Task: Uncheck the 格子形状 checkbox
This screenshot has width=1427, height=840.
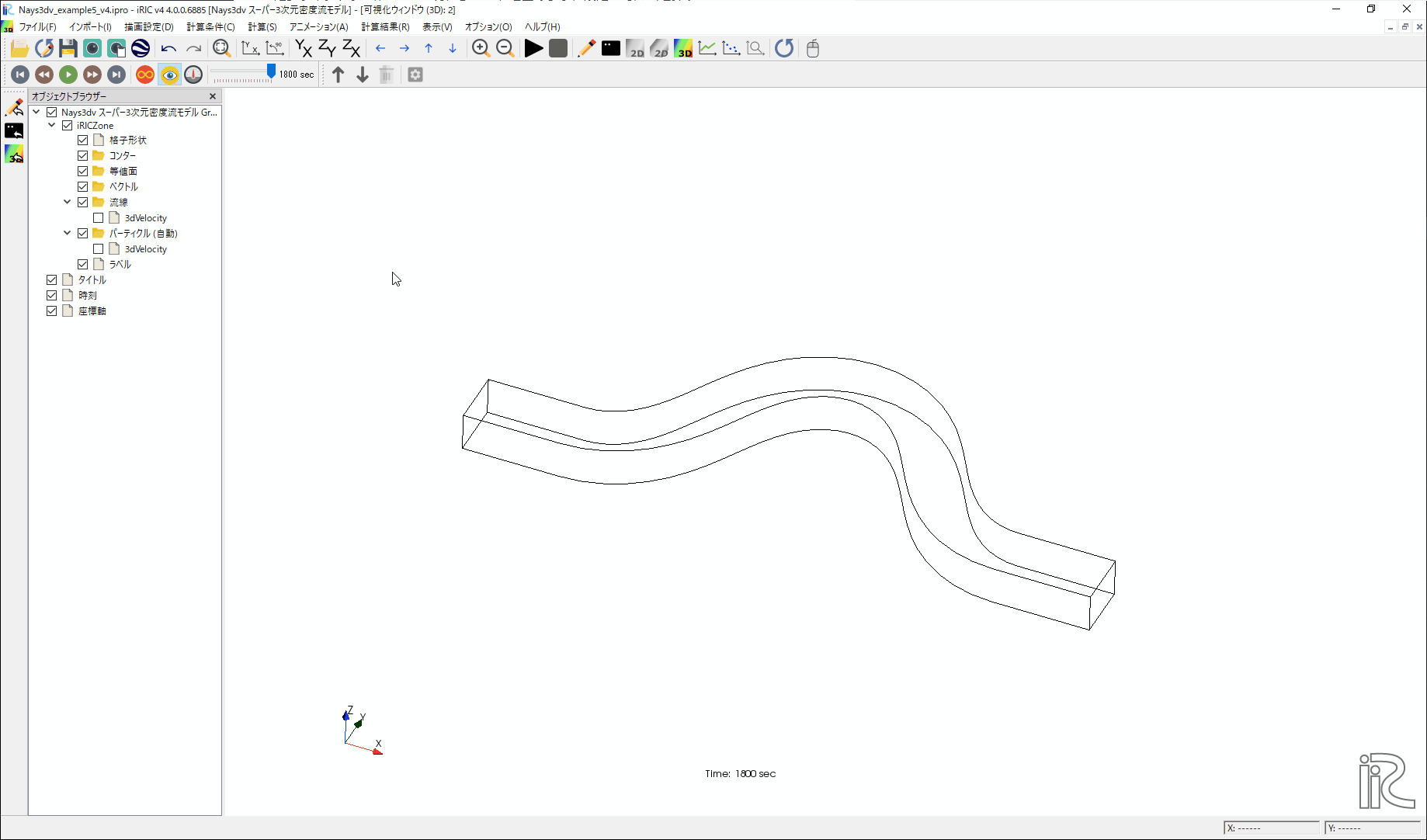Action: point(83,141)
